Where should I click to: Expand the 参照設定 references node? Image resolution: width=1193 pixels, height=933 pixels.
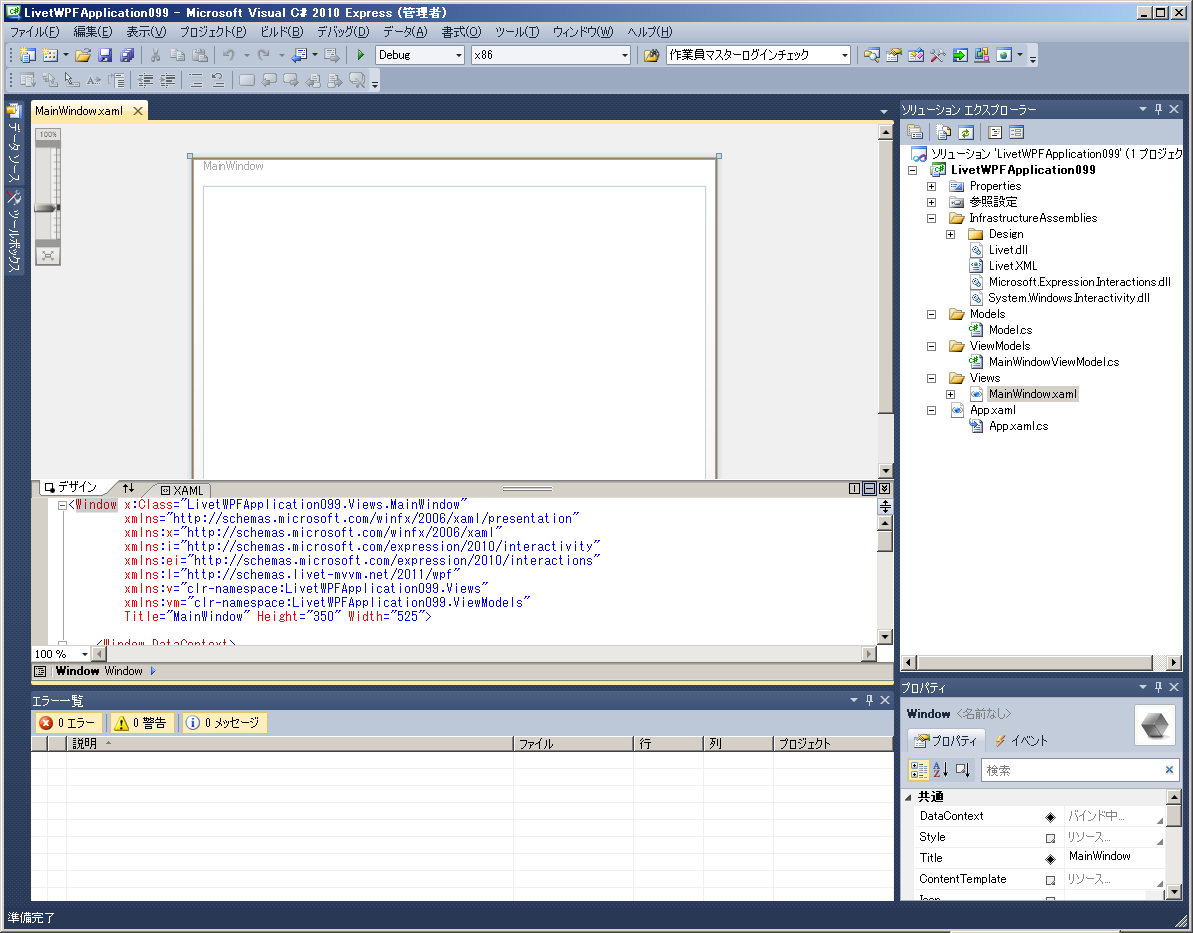point(931,202)
